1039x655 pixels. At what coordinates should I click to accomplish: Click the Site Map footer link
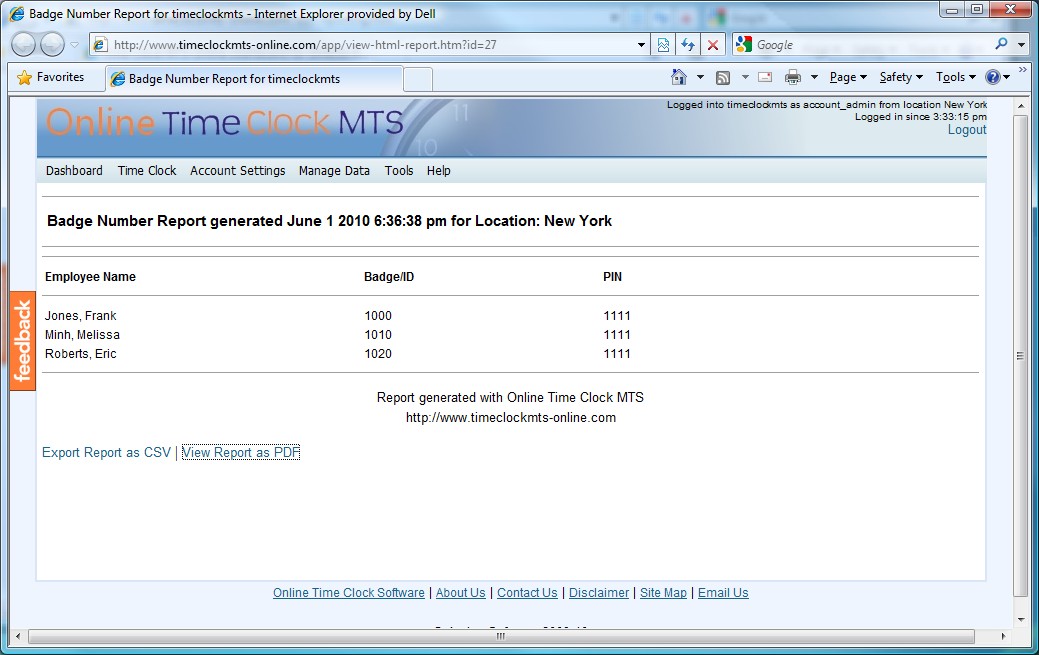point(663,593)
